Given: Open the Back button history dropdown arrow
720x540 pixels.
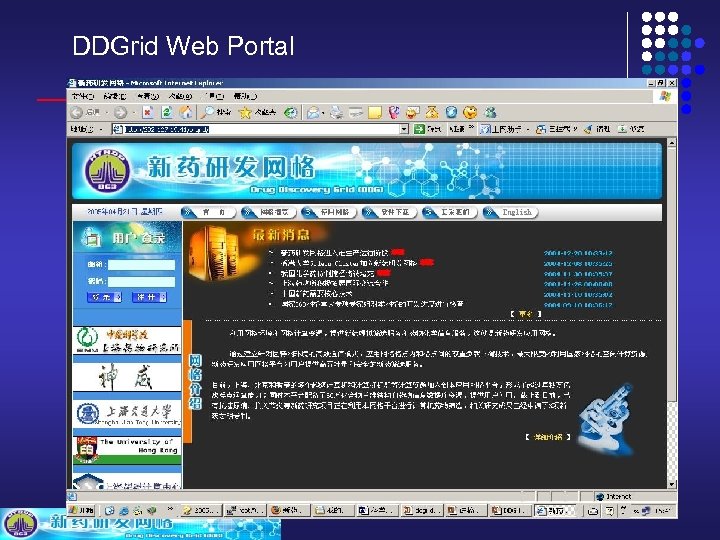Looking at the screenshot, I should (107, 112).
